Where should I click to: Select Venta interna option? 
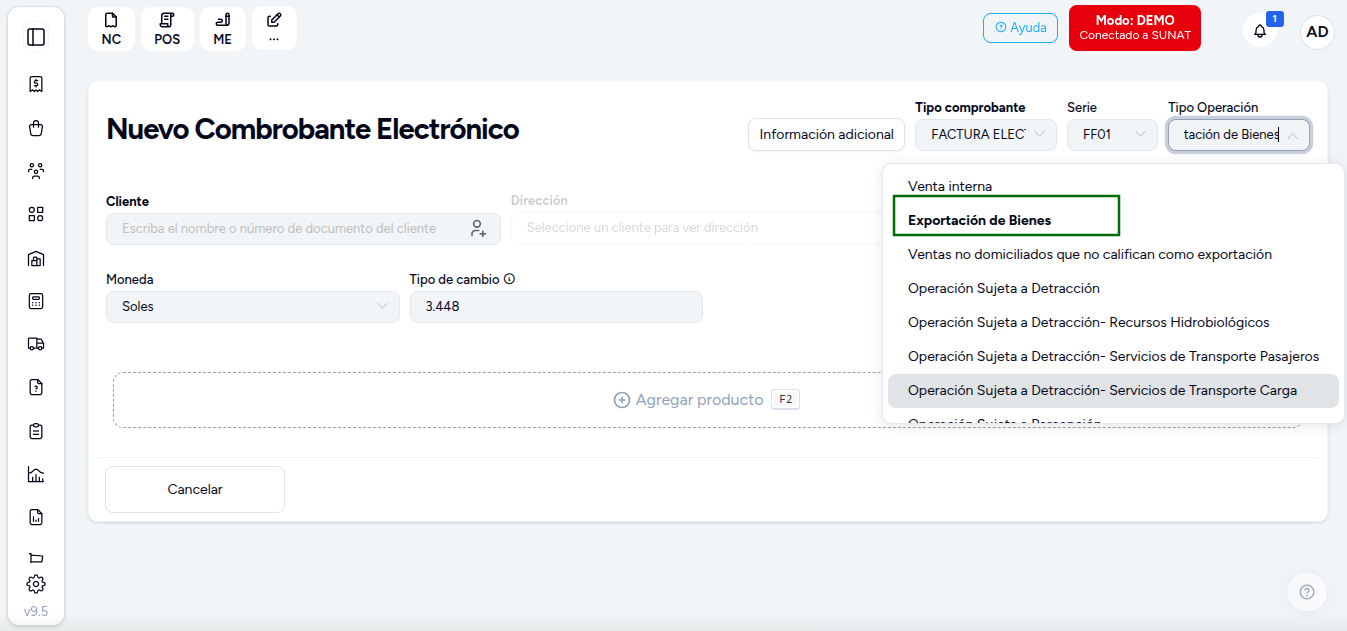click(x=1113, y=186)
